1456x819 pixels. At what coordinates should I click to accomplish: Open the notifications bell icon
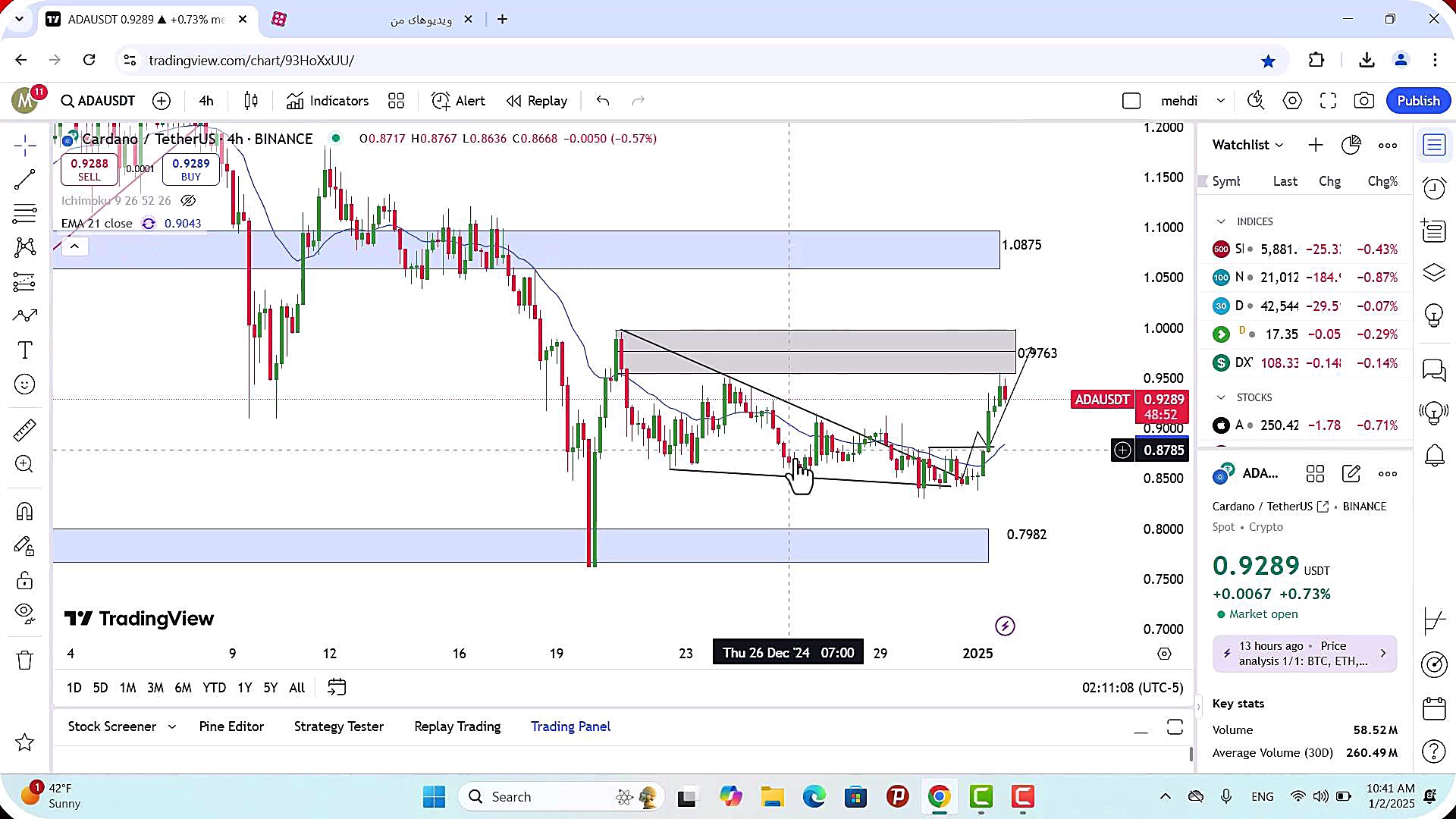point(1434,455)
